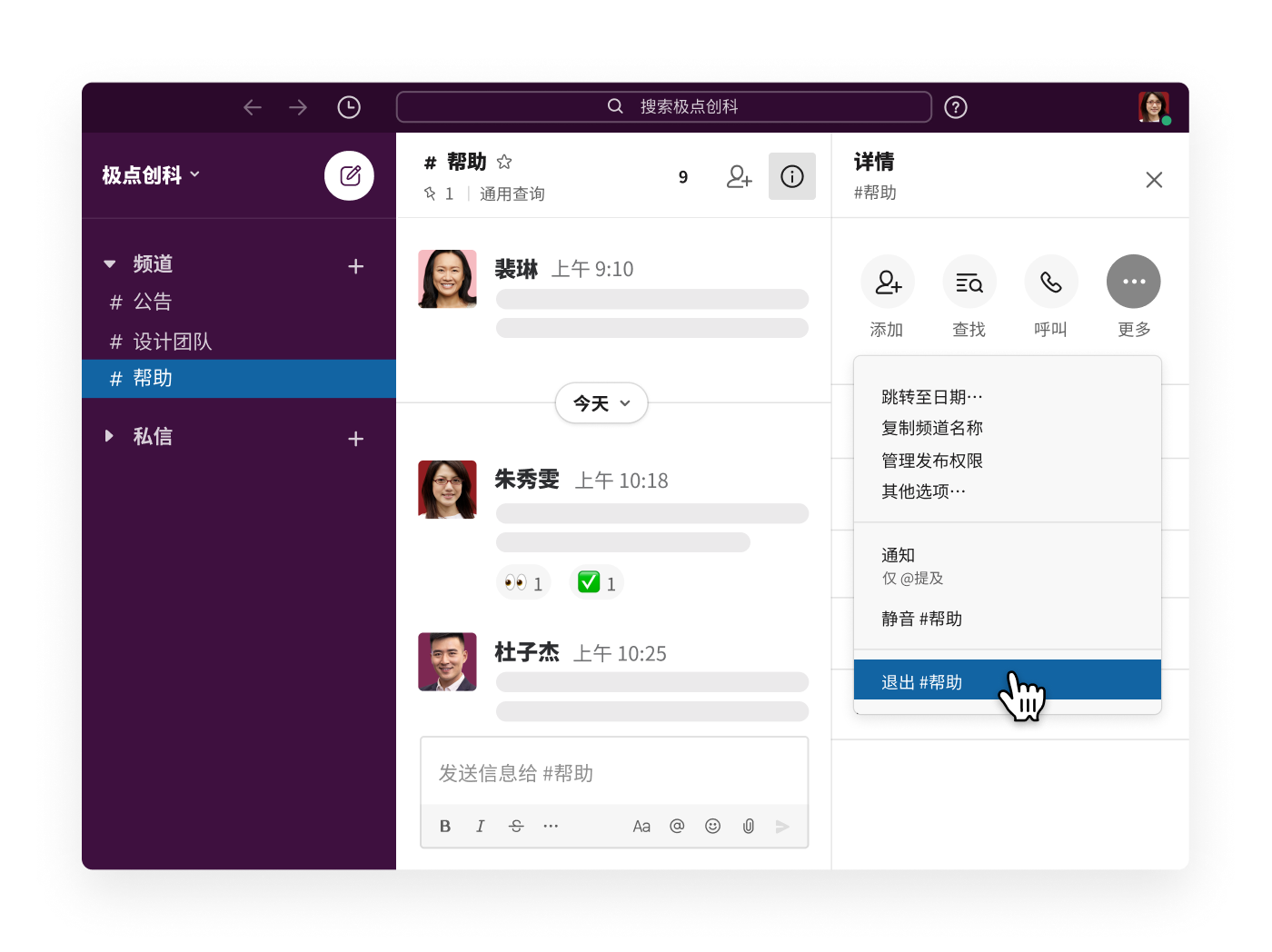The width and height of the screenshot is (1272, 952).
Task: View the 9 channel members
Action: click(683, 177)
